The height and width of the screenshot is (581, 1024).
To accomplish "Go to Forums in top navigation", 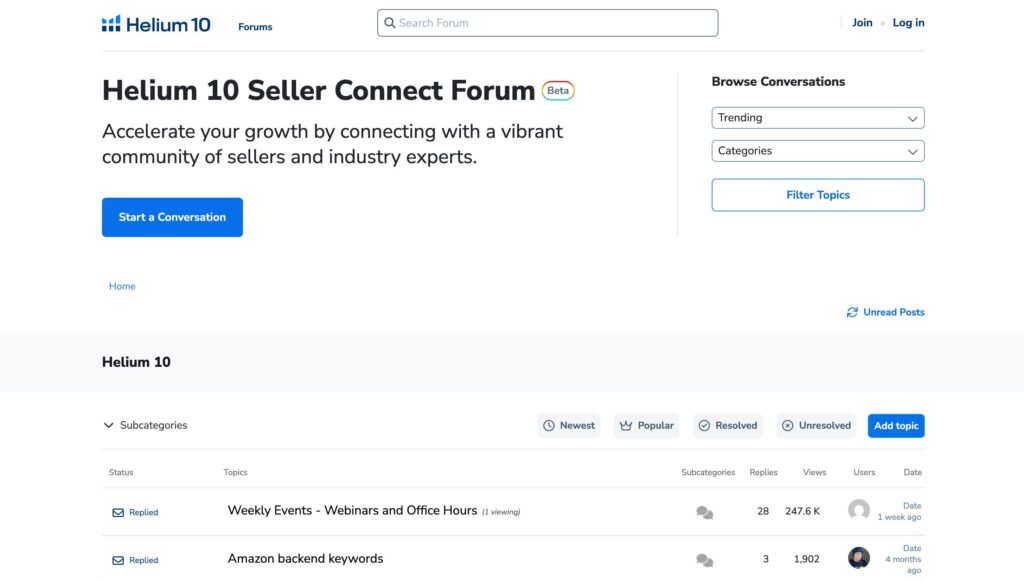I will pyautogui.click(x=255, y=27).
